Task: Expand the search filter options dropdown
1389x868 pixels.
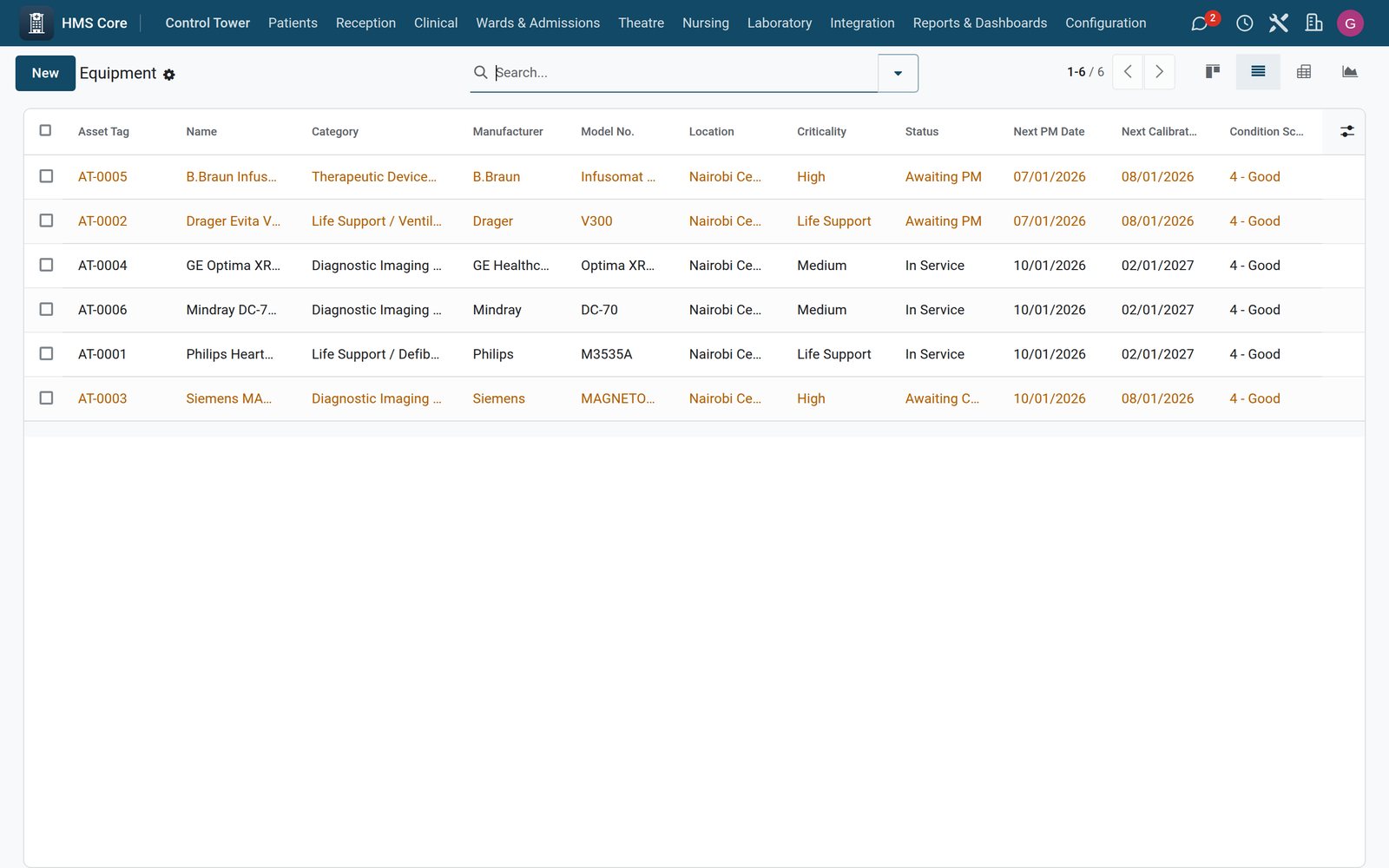Action: click(x=898, y=73)
